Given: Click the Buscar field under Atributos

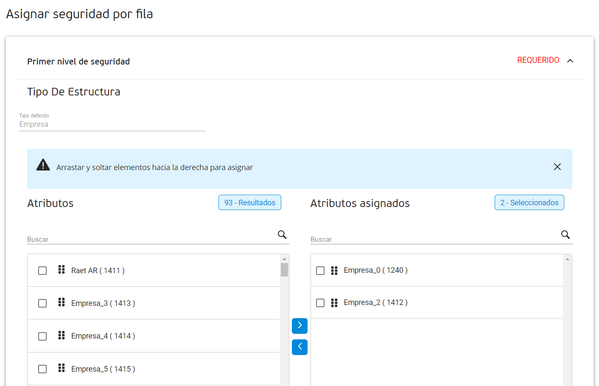Looking at the screenshot, I should pyautogui.click(x=151, y=239).
